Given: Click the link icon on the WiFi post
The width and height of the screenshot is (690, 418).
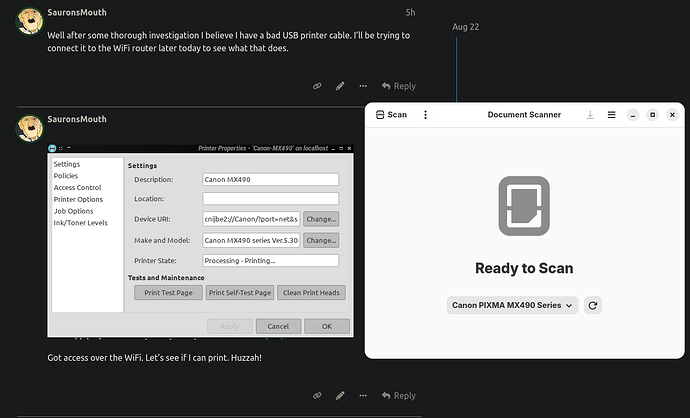Looking at the screenshot, I should [317, 395].
